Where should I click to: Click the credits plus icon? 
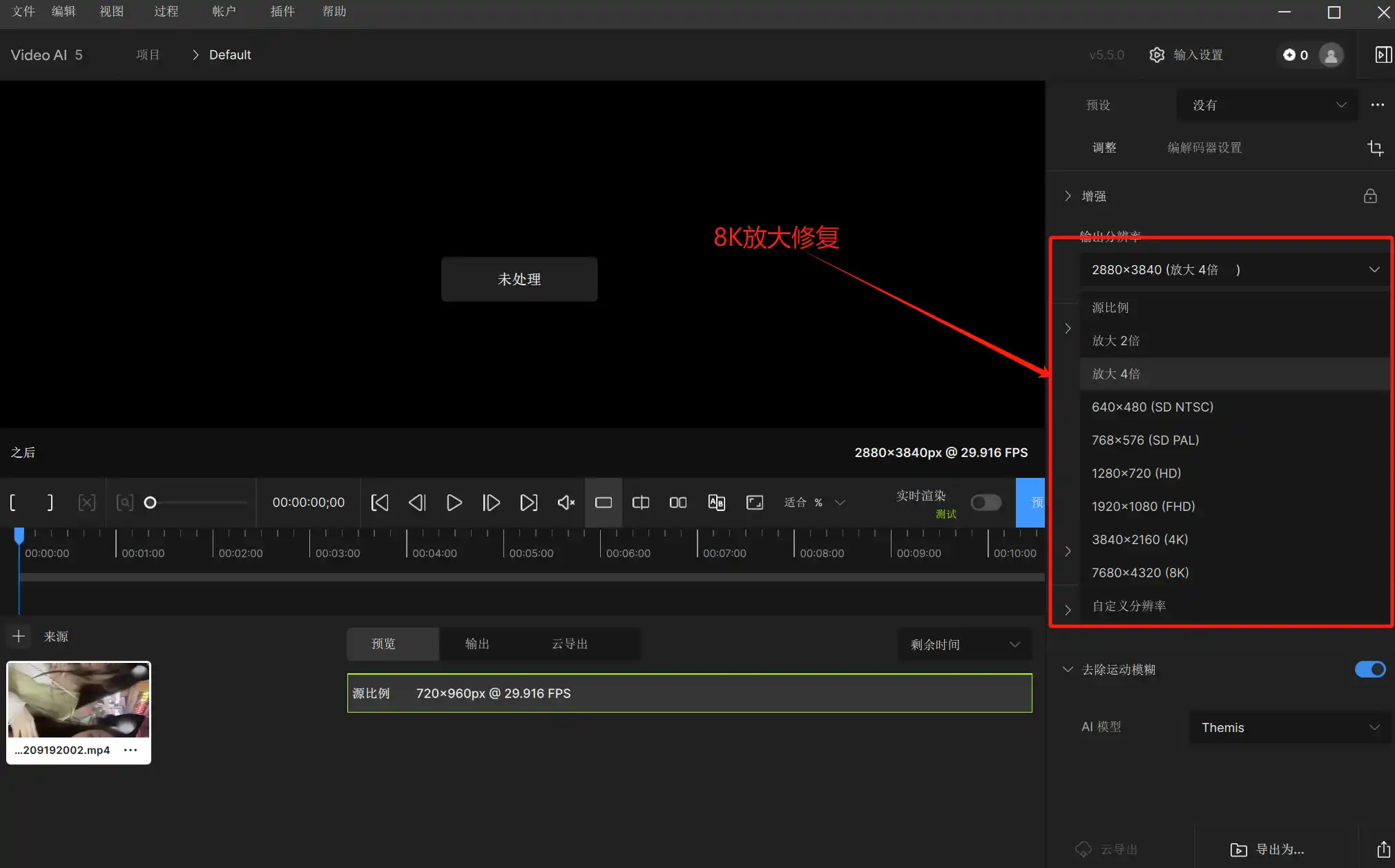tap(1289, 55)
